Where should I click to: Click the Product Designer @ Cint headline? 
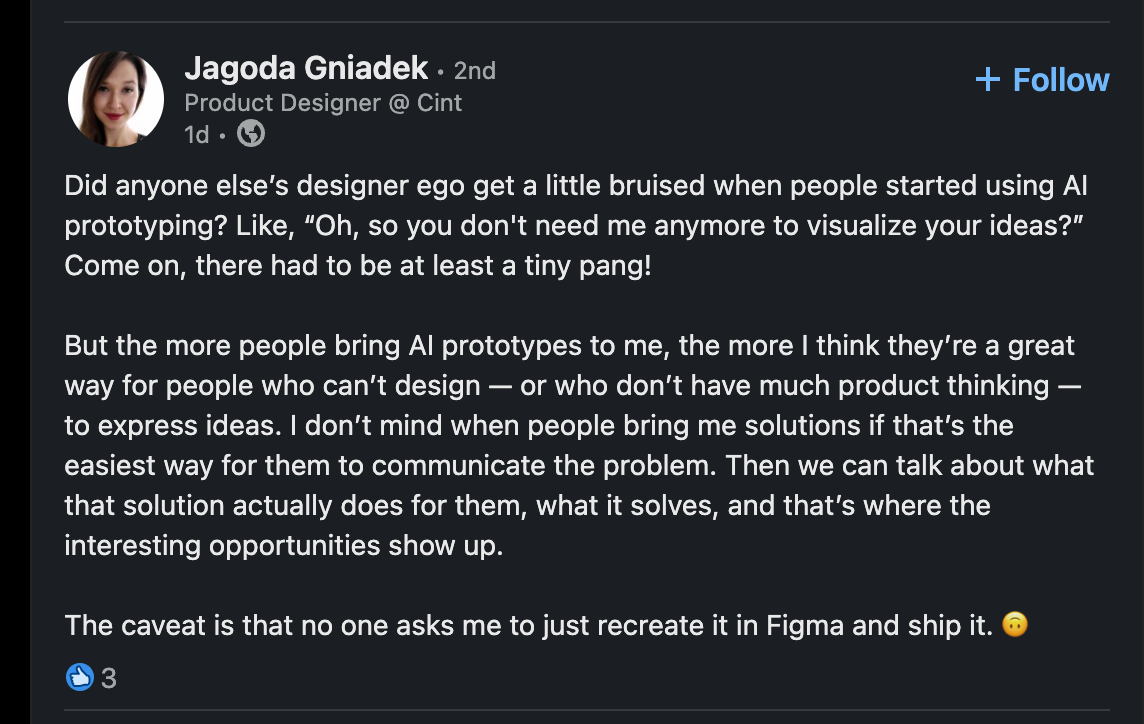[x=323, y=102]
